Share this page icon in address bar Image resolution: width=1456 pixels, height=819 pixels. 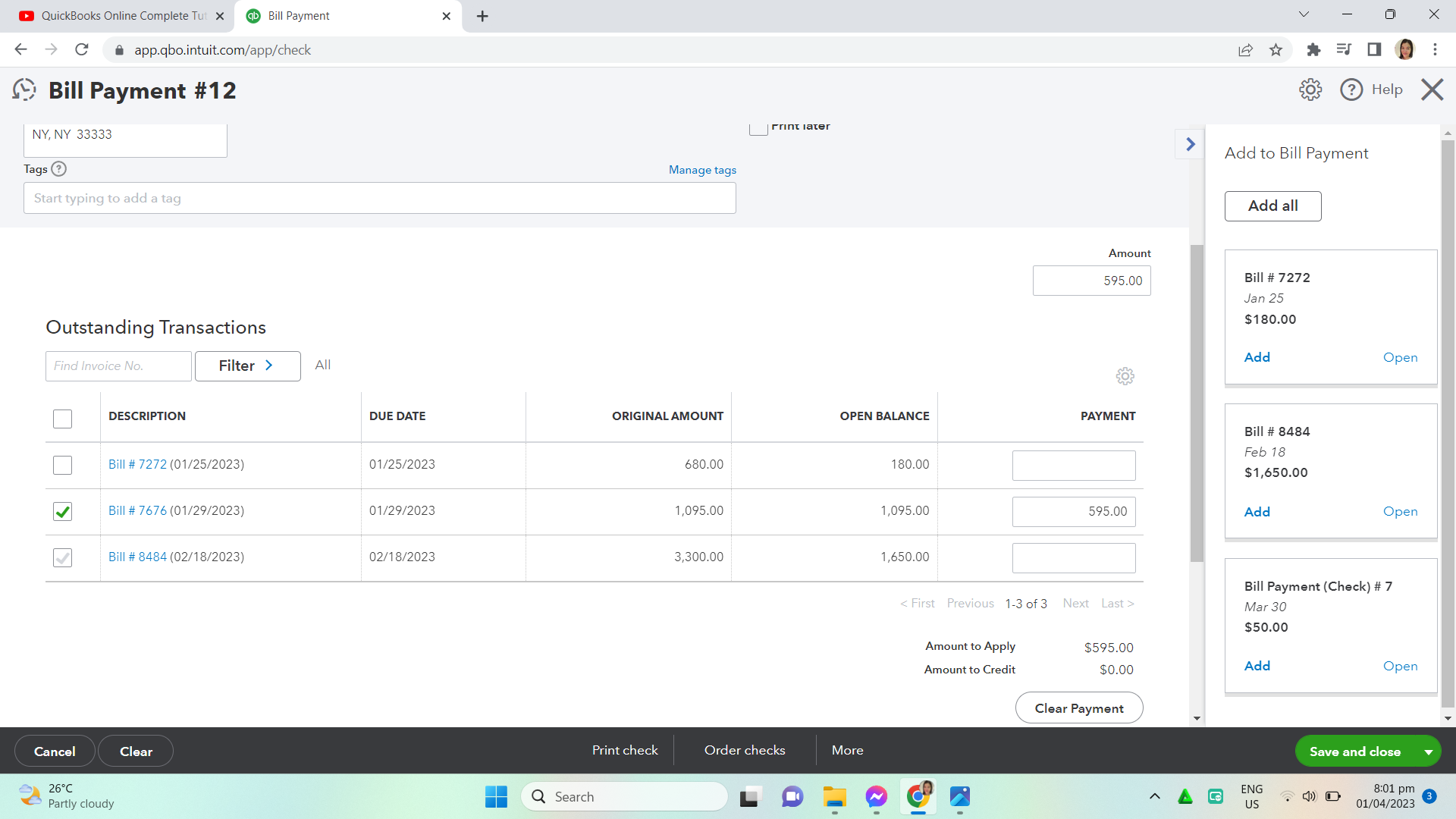[1245, 50]
